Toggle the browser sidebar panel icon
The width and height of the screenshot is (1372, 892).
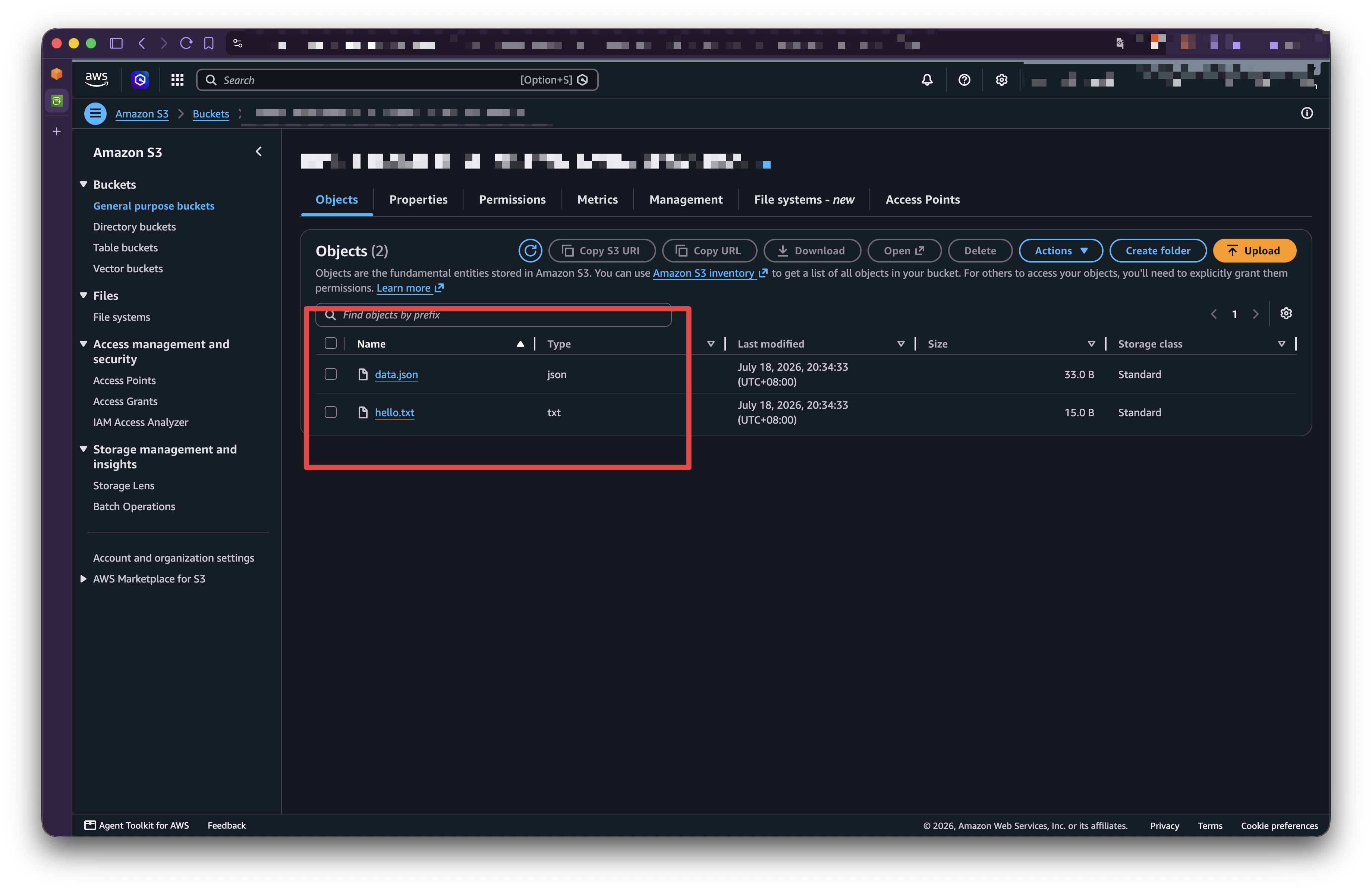coord(116,43)
